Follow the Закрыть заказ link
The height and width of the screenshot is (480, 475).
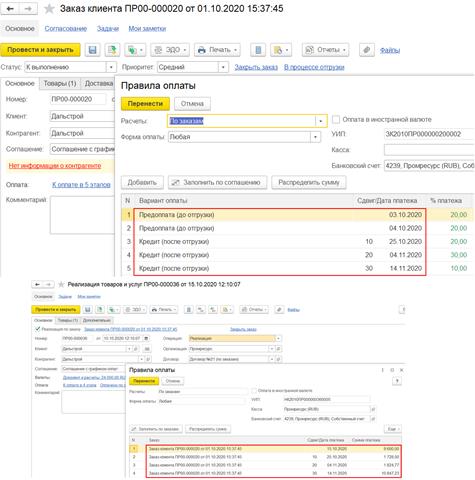point(256,67)
